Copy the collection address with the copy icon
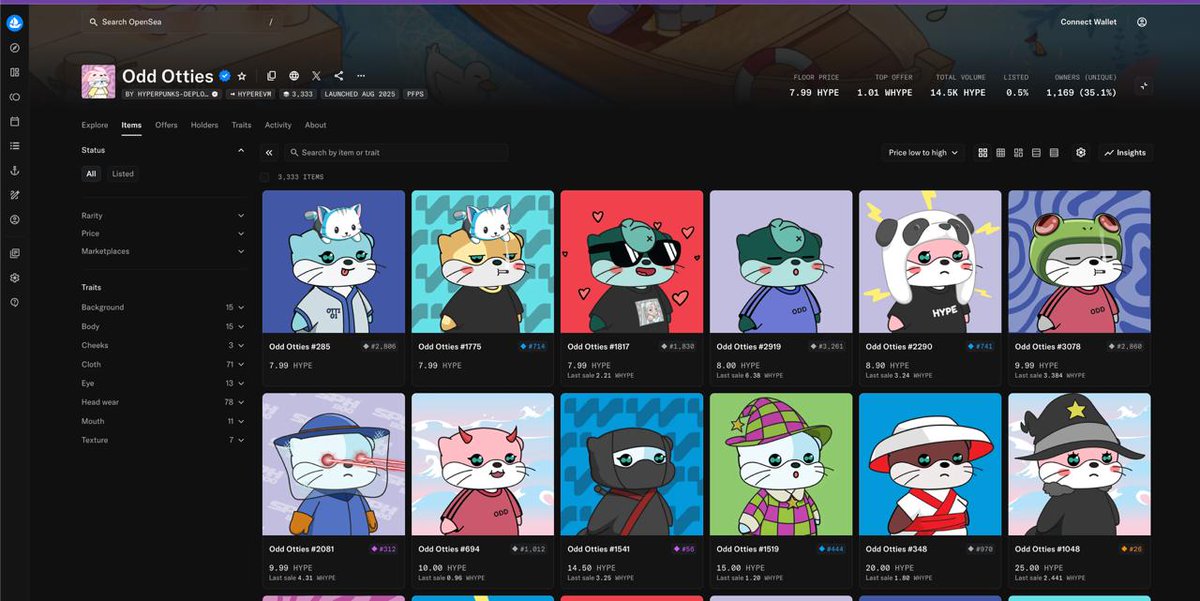Screen dimensions: 1200x601 coord(271,76)
